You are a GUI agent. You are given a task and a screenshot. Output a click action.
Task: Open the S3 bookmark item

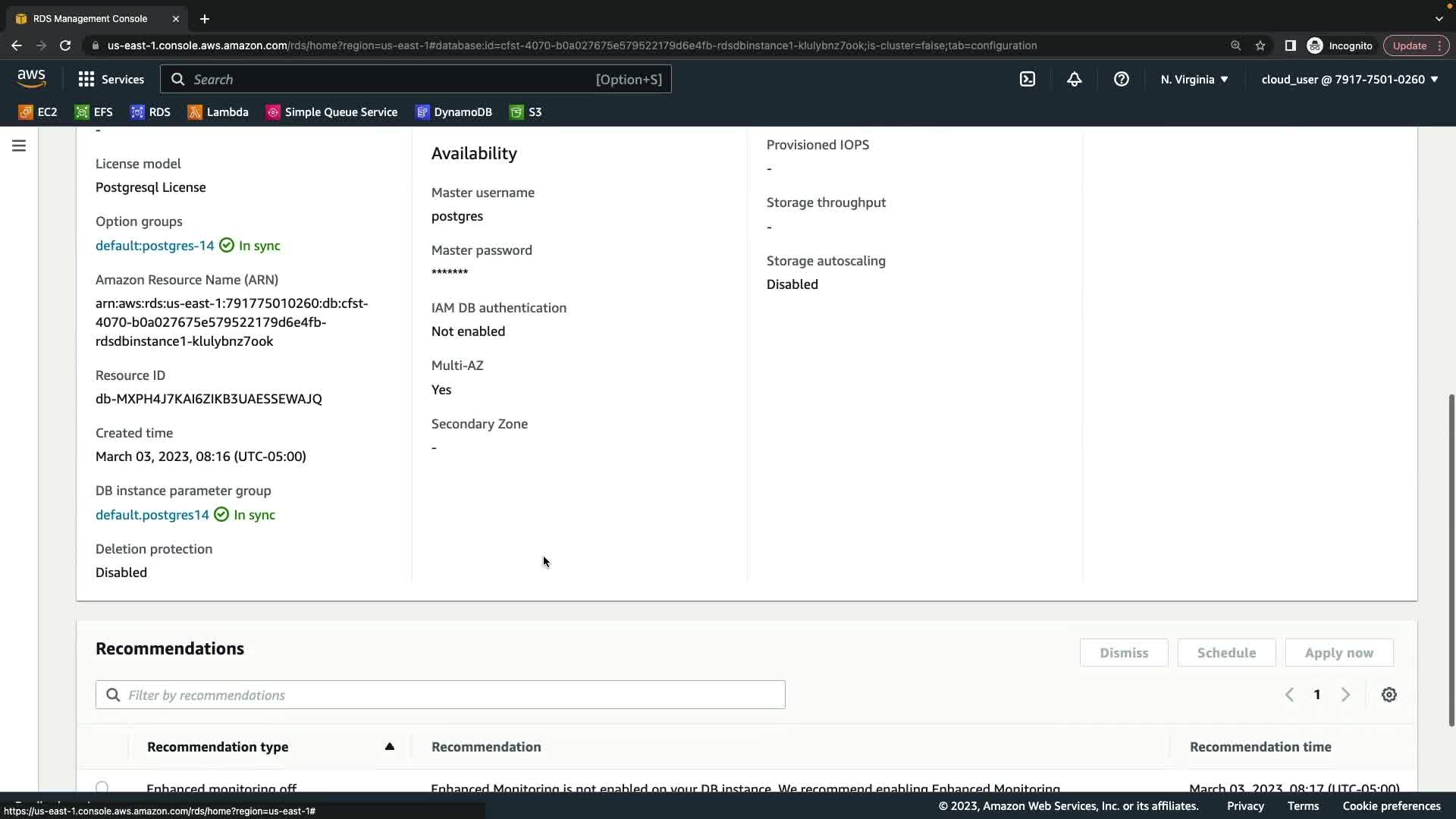[x=526, y=112]
